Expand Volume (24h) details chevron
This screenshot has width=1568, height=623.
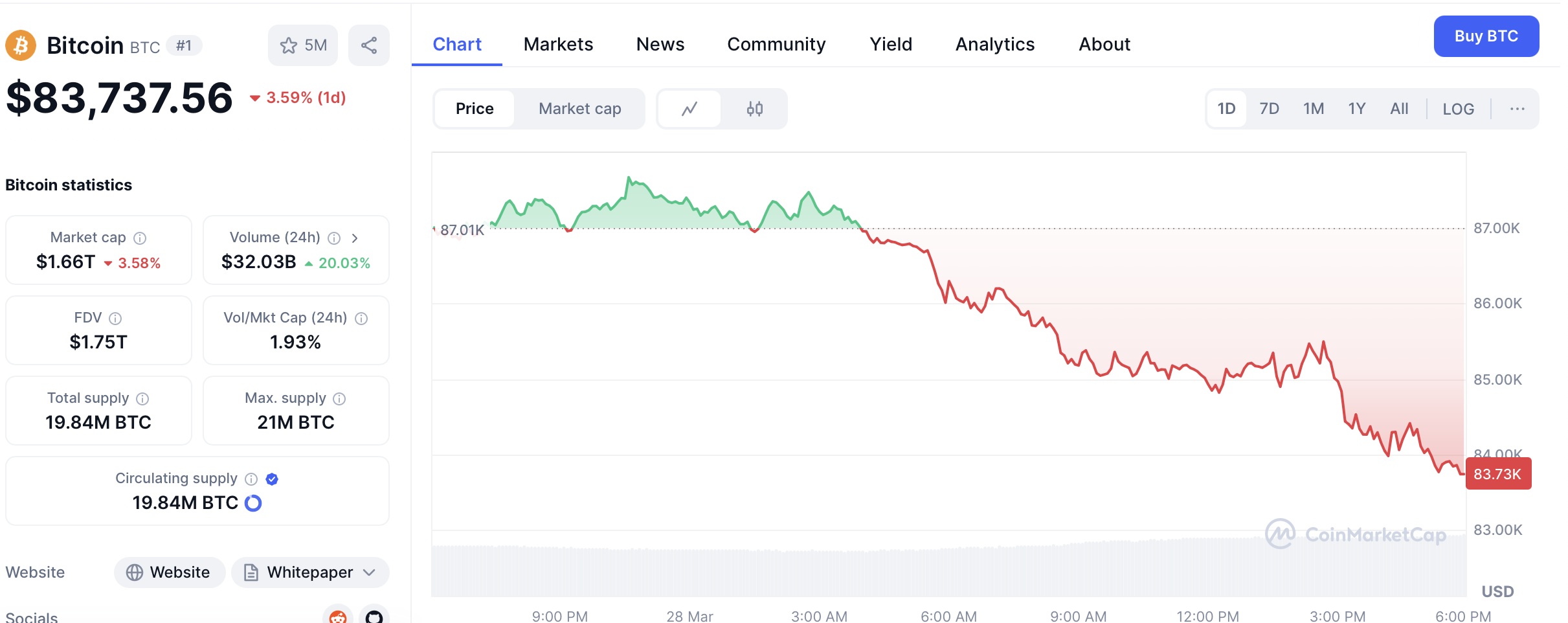(355, 238)
